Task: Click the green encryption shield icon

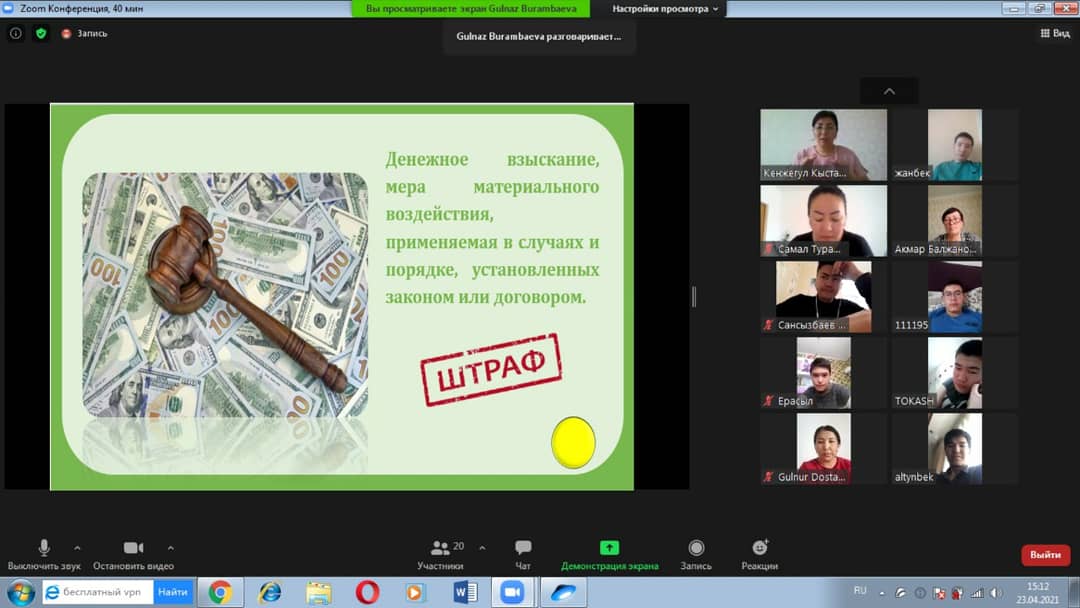Action: click(x=41, y=33)
